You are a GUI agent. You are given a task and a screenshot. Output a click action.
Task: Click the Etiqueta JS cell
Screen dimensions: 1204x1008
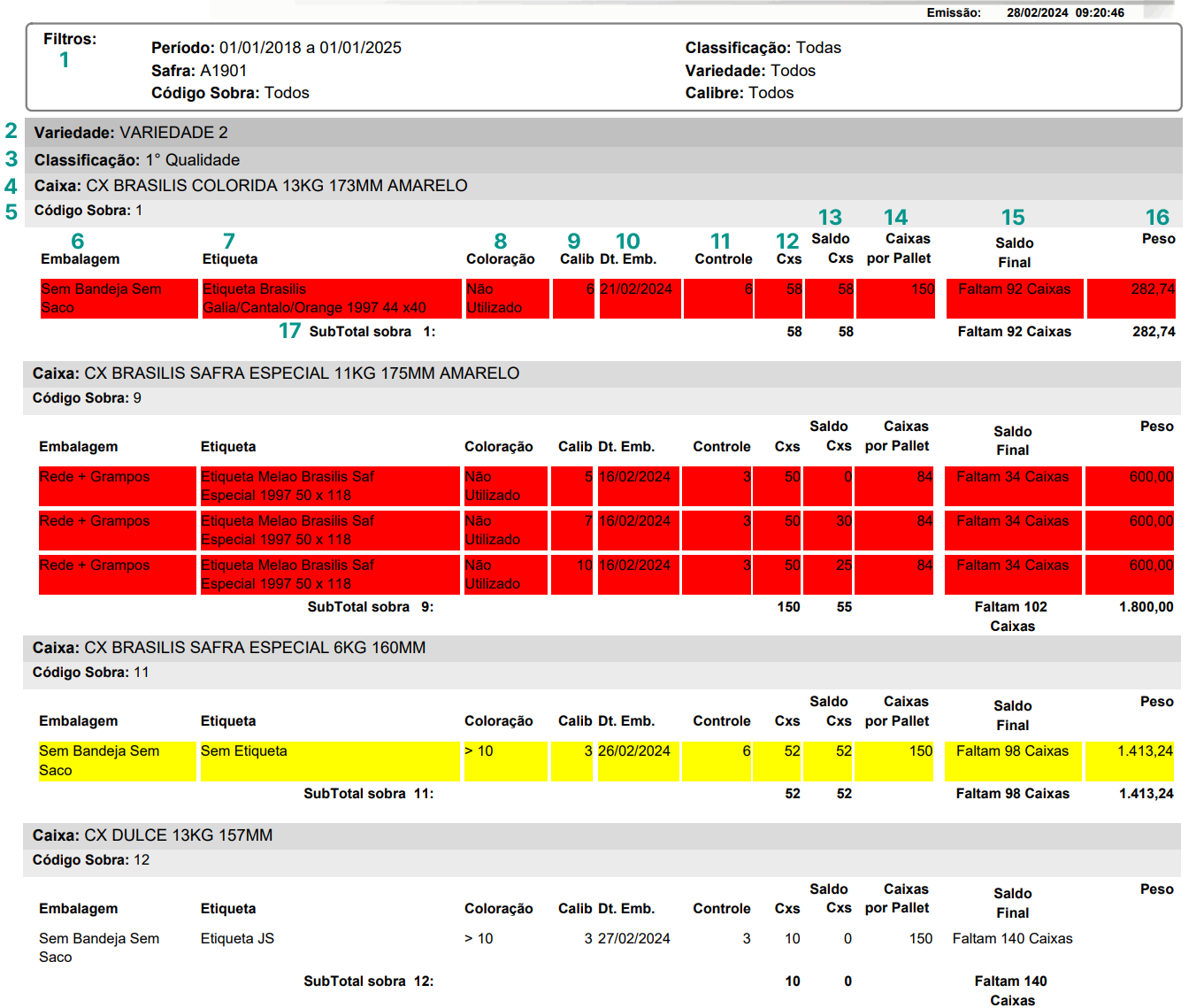click(x=237, y=939)
